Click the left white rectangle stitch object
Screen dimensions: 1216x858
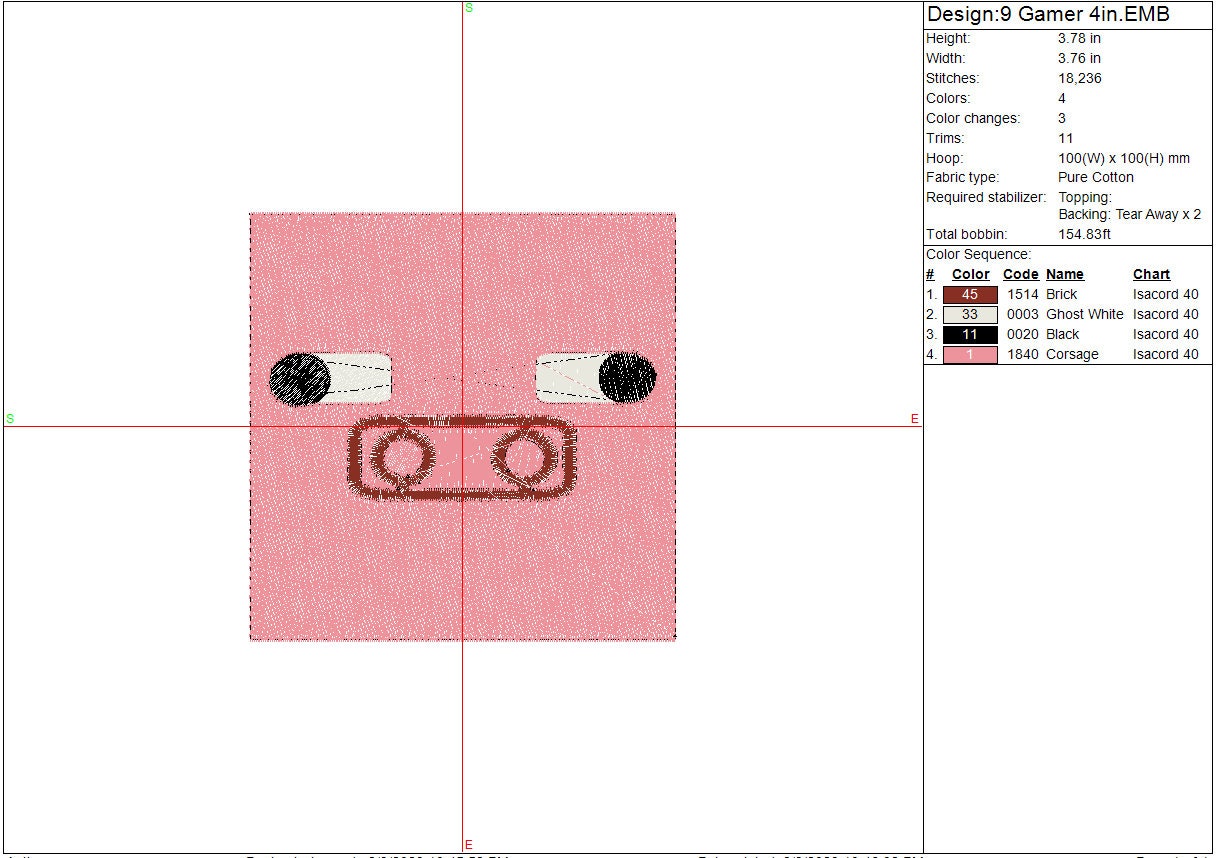[x=360, y=378]
